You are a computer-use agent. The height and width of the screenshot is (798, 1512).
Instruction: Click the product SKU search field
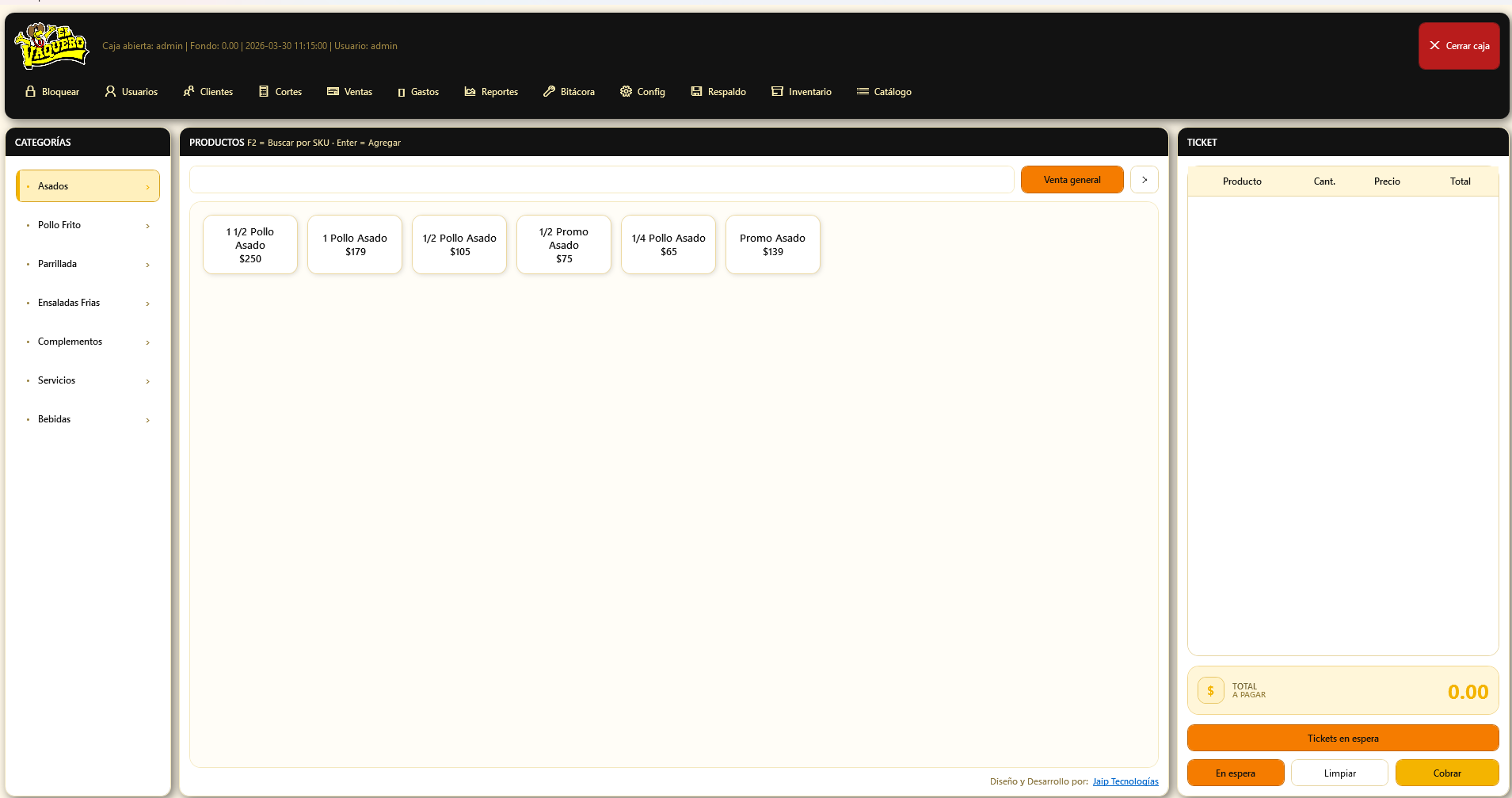(x=601, y=180)
